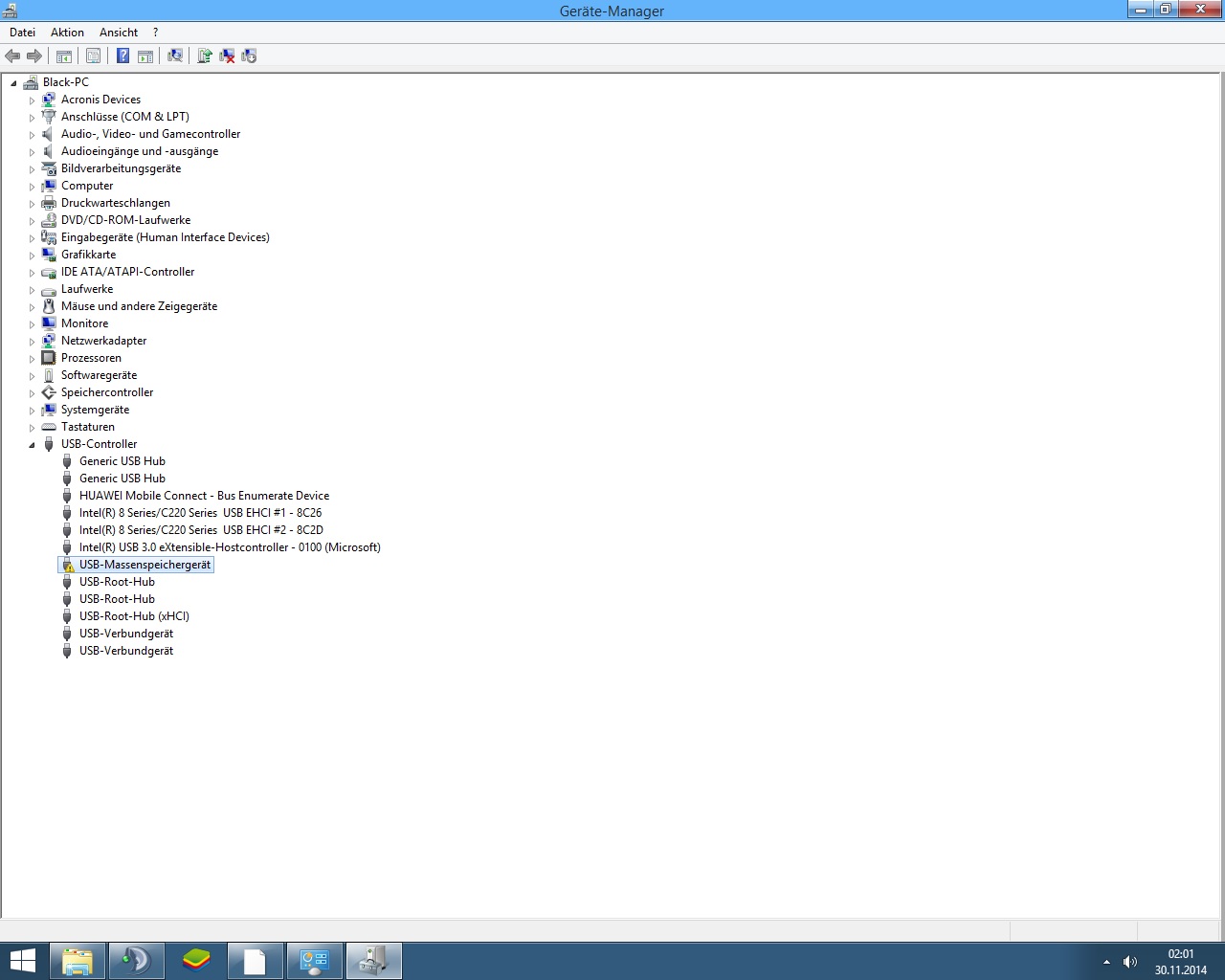Select IDE ATA/ATAPI-Controller
Viewport: 1225px width, 980px height.
pyautogui.click(x=127, y=272)
